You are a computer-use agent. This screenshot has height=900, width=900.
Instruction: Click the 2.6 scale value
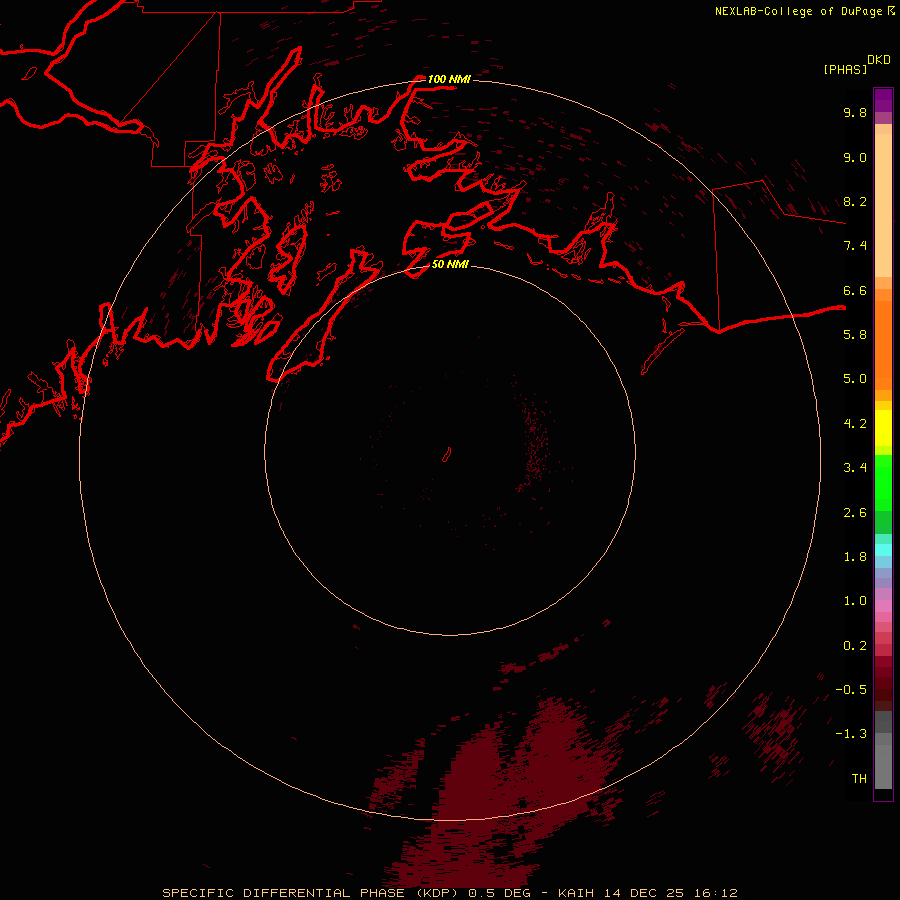point(855,513)
